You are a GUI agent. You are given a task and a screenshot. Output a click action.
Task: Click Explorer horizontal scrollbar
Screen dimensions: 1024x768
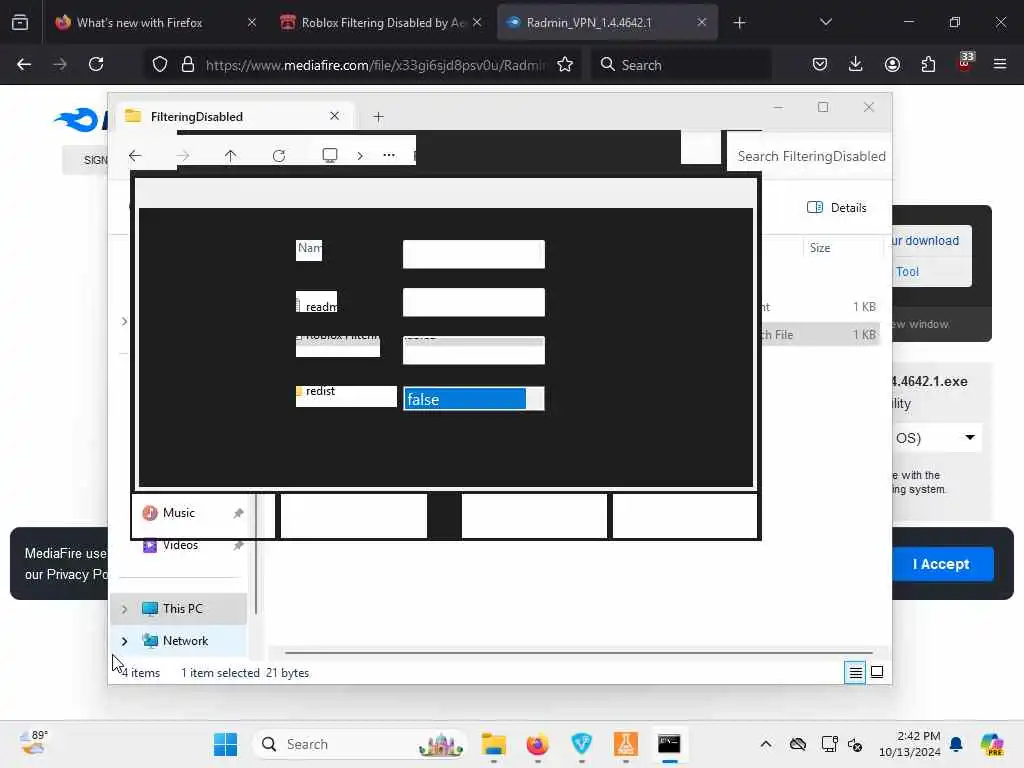[x=579, y=652]
